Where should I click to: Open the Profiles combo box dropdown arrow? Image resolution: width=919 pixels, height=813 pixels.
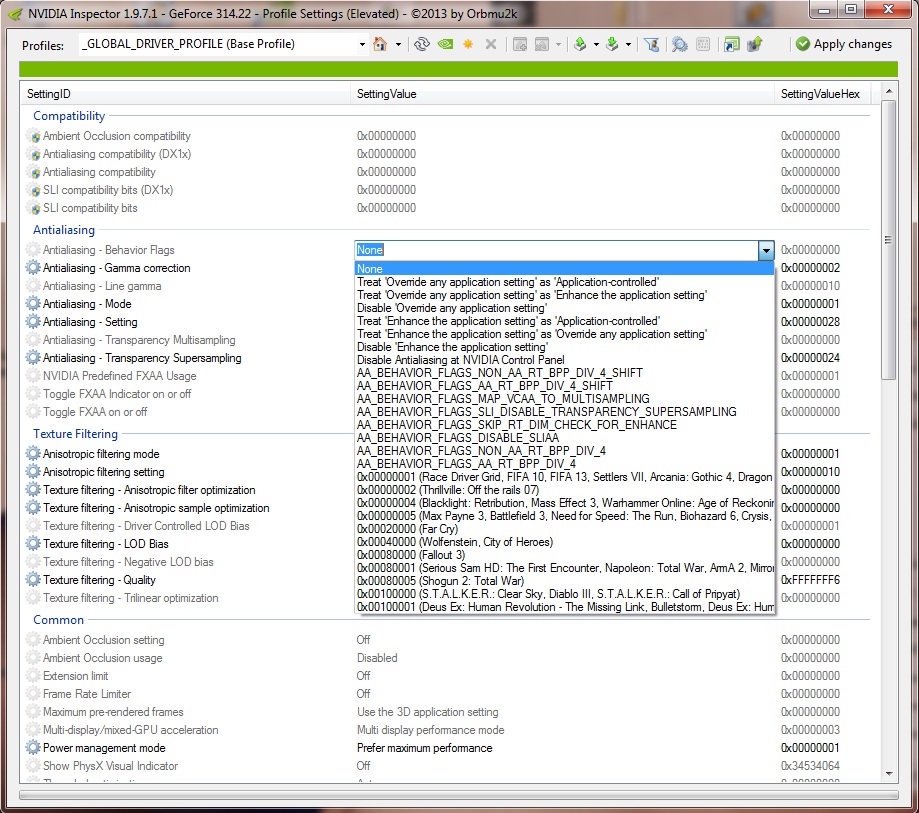click(362, 45)
